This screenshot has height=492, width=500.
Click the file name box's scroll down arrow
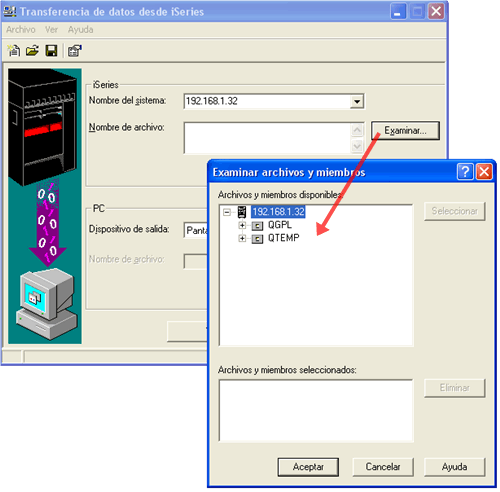tap(357, 146)
